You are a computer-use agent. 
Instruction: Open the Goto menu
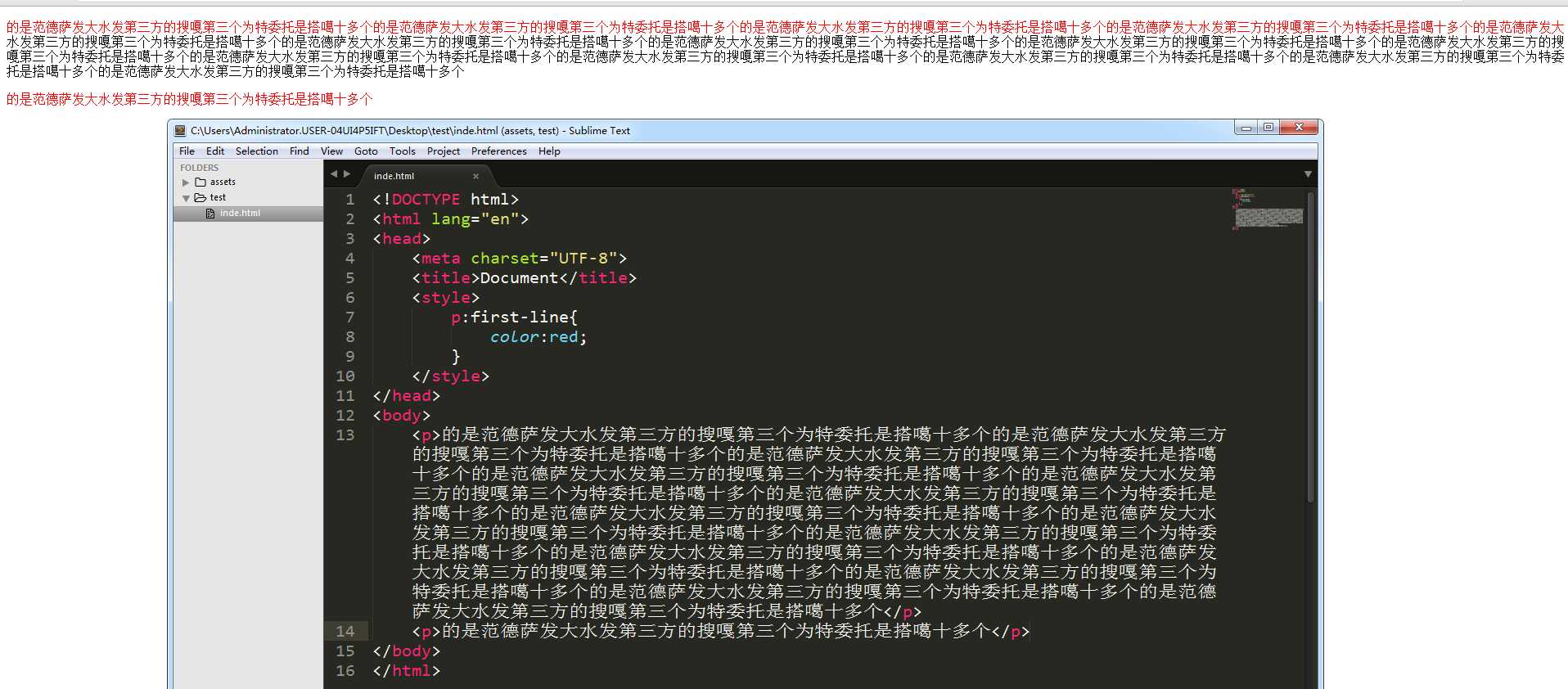366,151
